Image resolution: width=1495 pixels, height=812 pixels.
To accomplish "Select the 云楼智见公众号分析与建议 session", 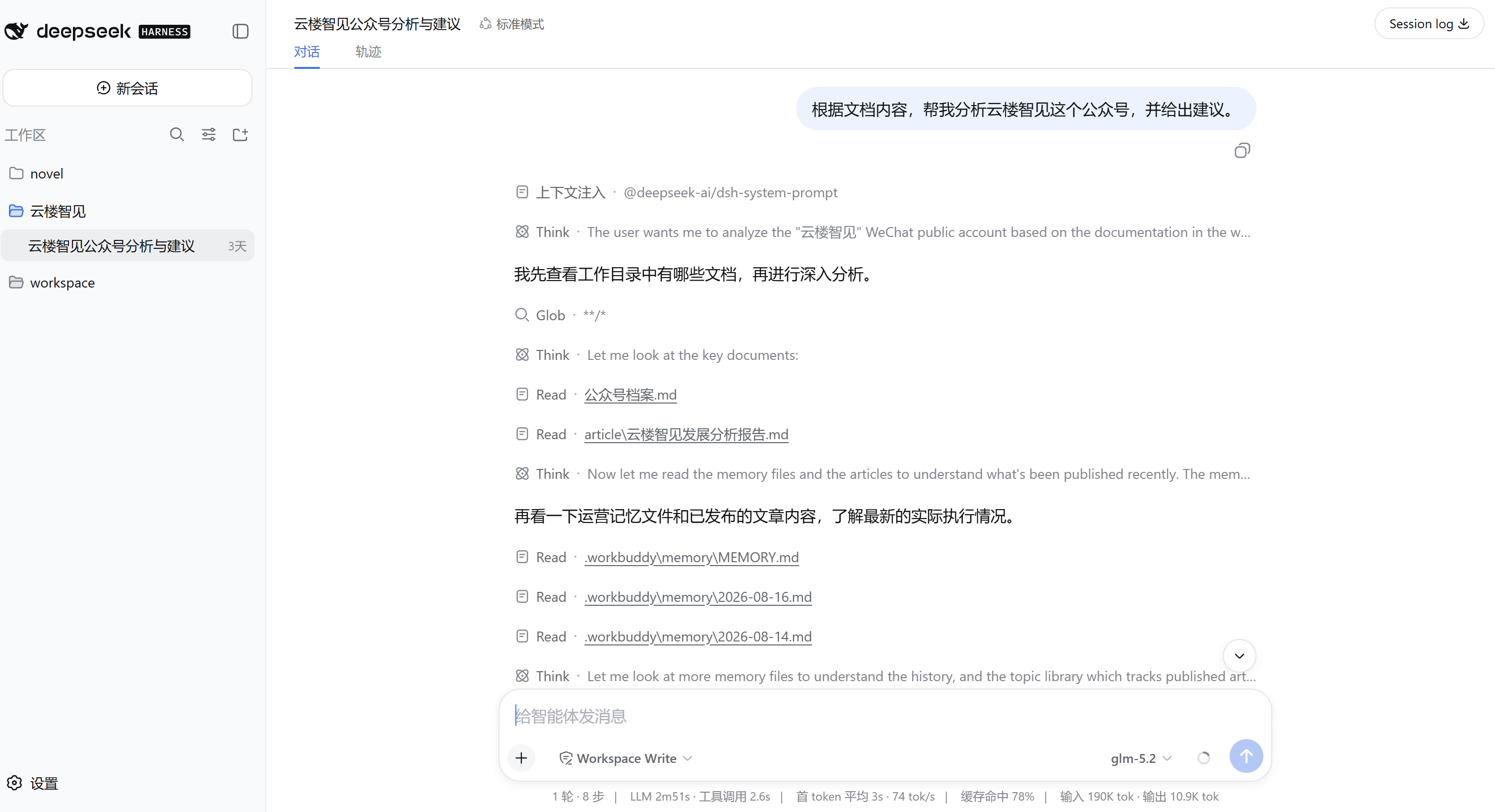I will pyautogui.click(x=127, y=246).
